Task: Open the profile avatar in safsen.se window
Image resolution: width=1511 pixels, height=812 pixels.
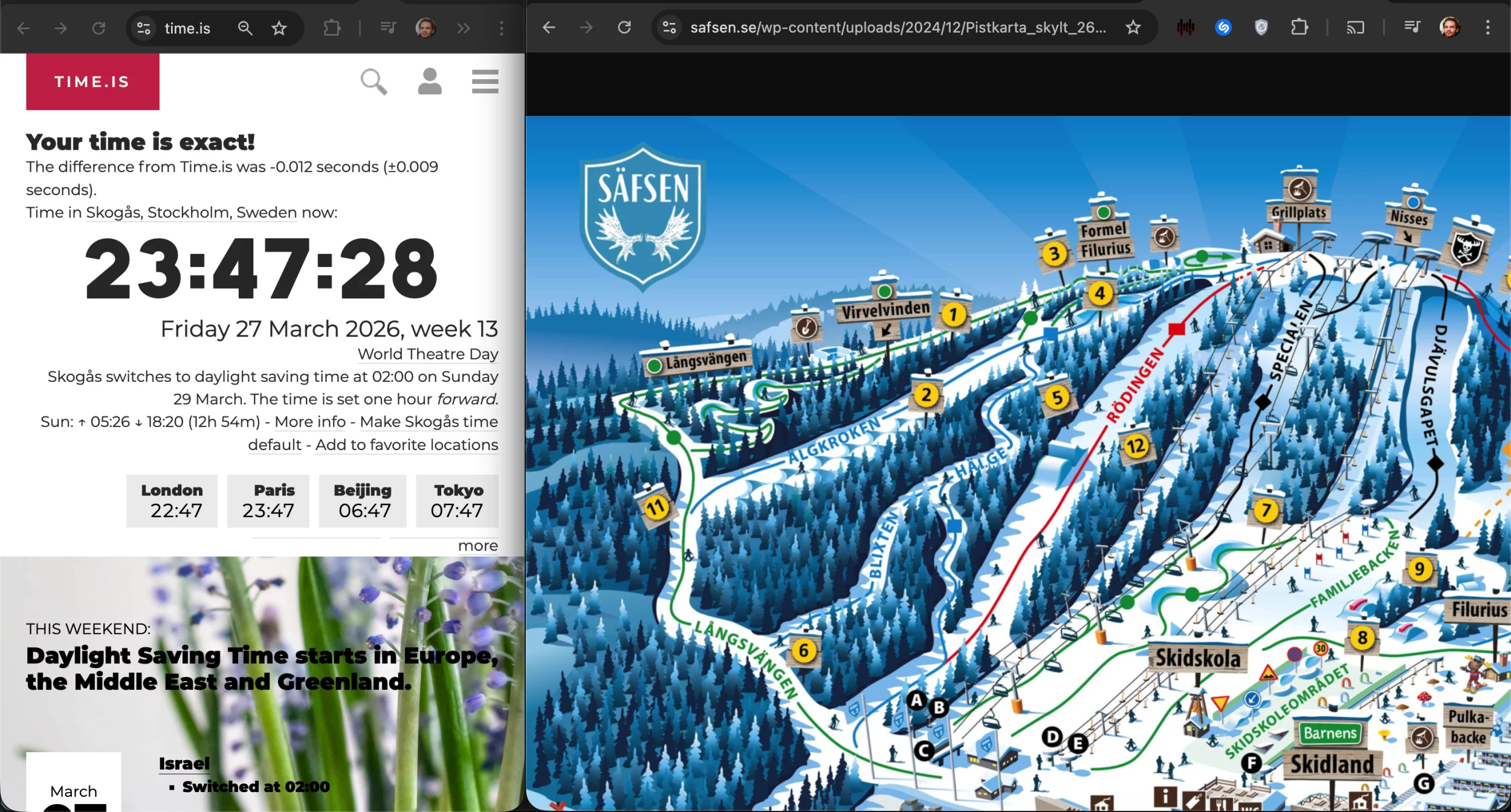Action: 1450,27
